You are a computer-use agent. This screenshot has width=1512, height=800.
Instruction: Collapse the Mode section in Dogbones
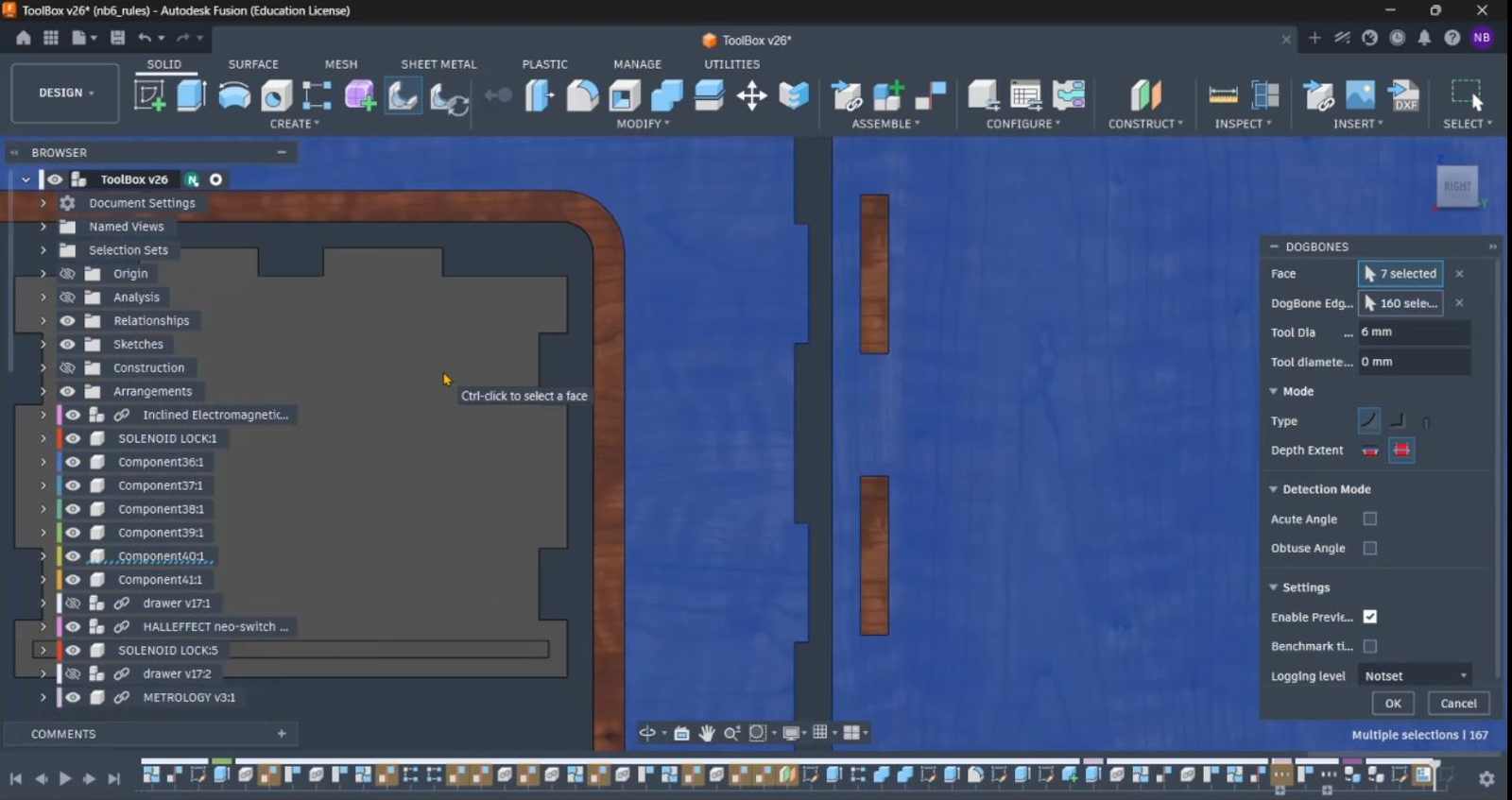1274,391
